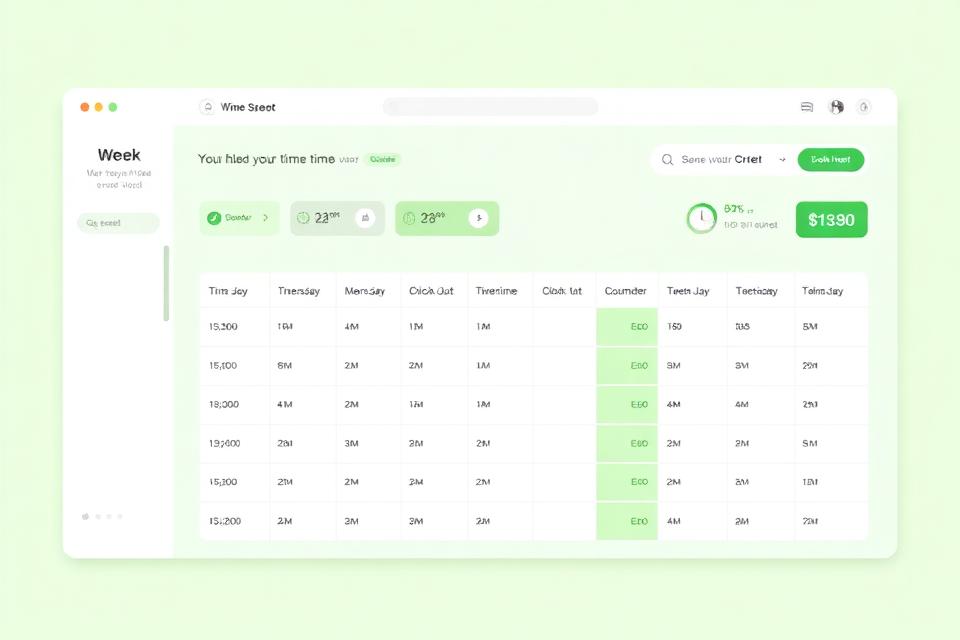This screenshot has height=640, width=960.
Task: Select the first pagination dot in sidebar
Action: click(85, 516)
